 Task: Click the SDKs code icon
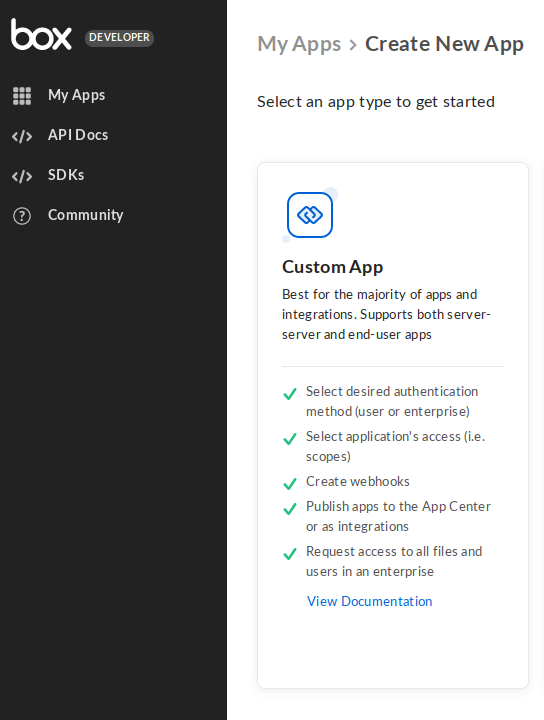(22, 176)
